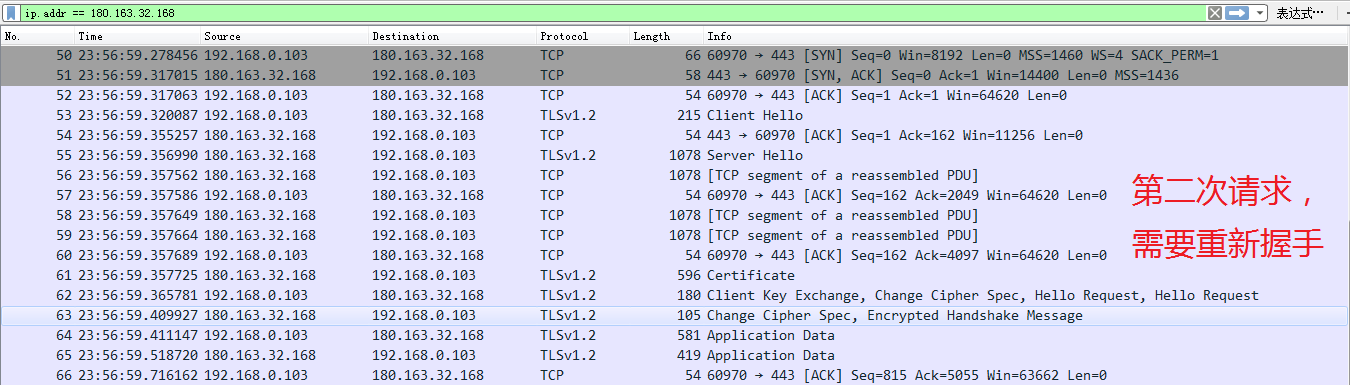The width and height of the screenshot is (1350, 385).
Task: Select packet 51 SYN, ACK row
Action: [x=675, y=75]
